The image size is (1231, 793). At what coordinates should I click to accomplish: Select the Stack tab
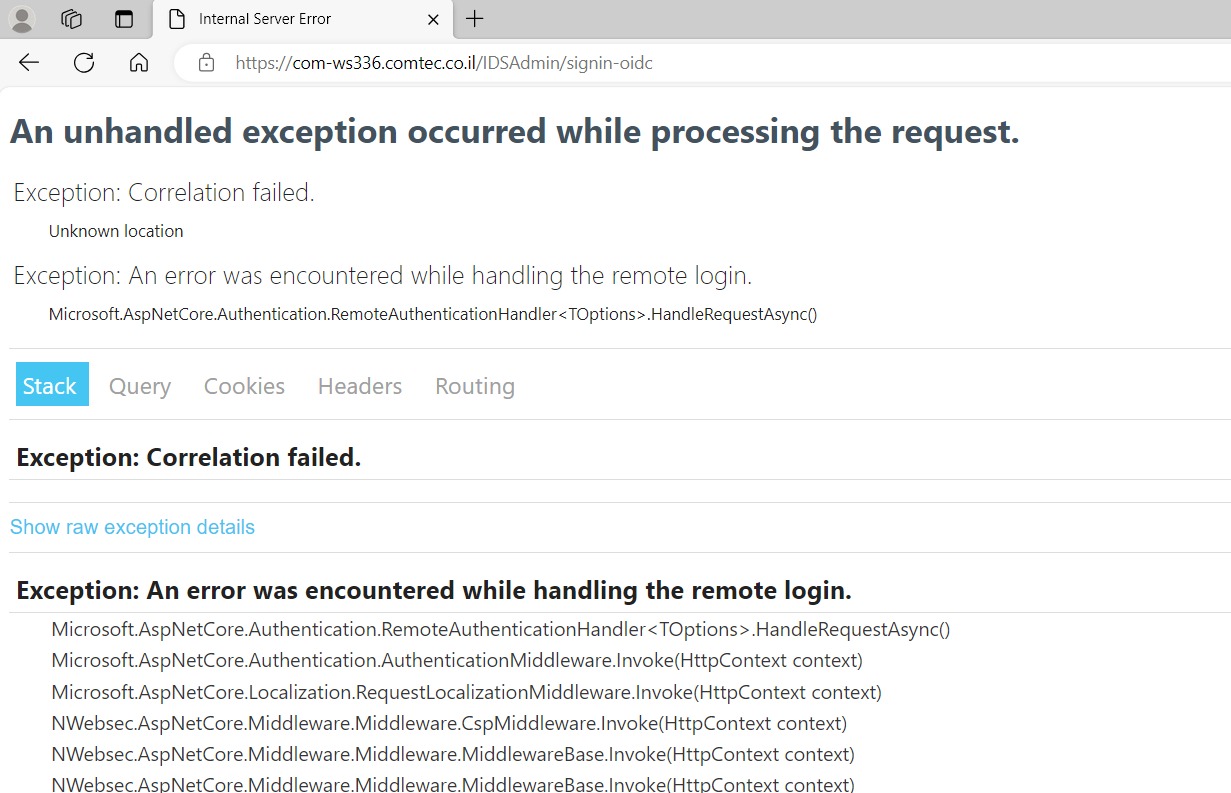click(51, 385)
